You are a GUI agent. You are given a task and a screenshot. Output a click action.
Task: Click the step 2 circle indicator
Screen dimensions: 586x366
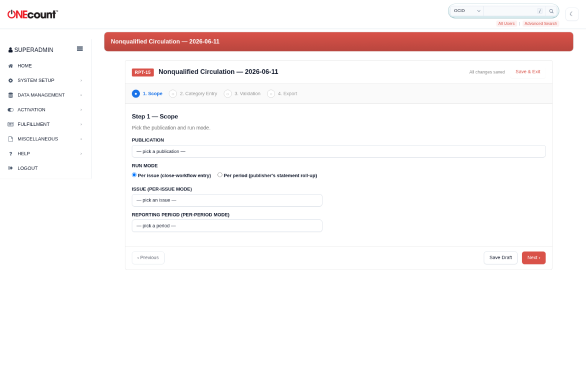click(173, 94)
